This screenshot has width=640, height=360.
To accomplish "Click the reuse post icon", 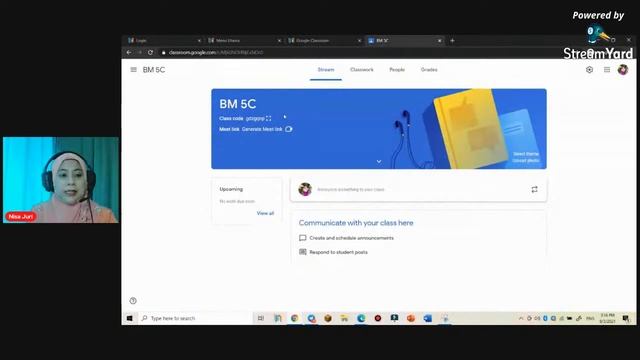I will click(534, 189).
